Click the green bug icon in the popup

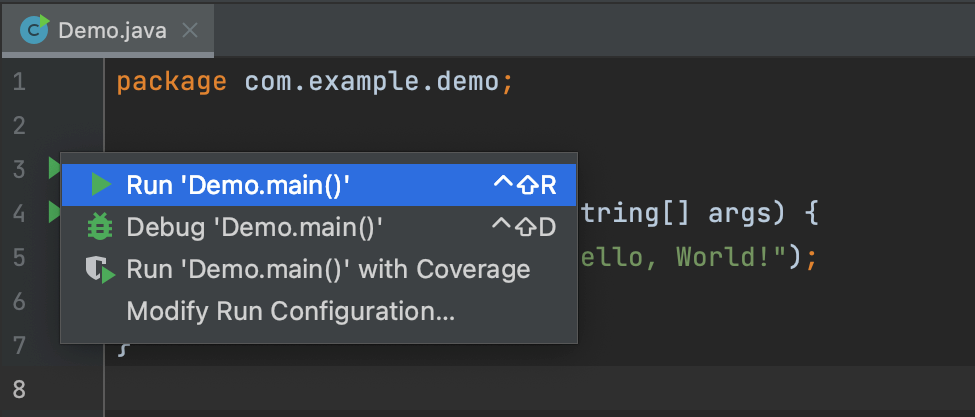(x=100, y=227)
